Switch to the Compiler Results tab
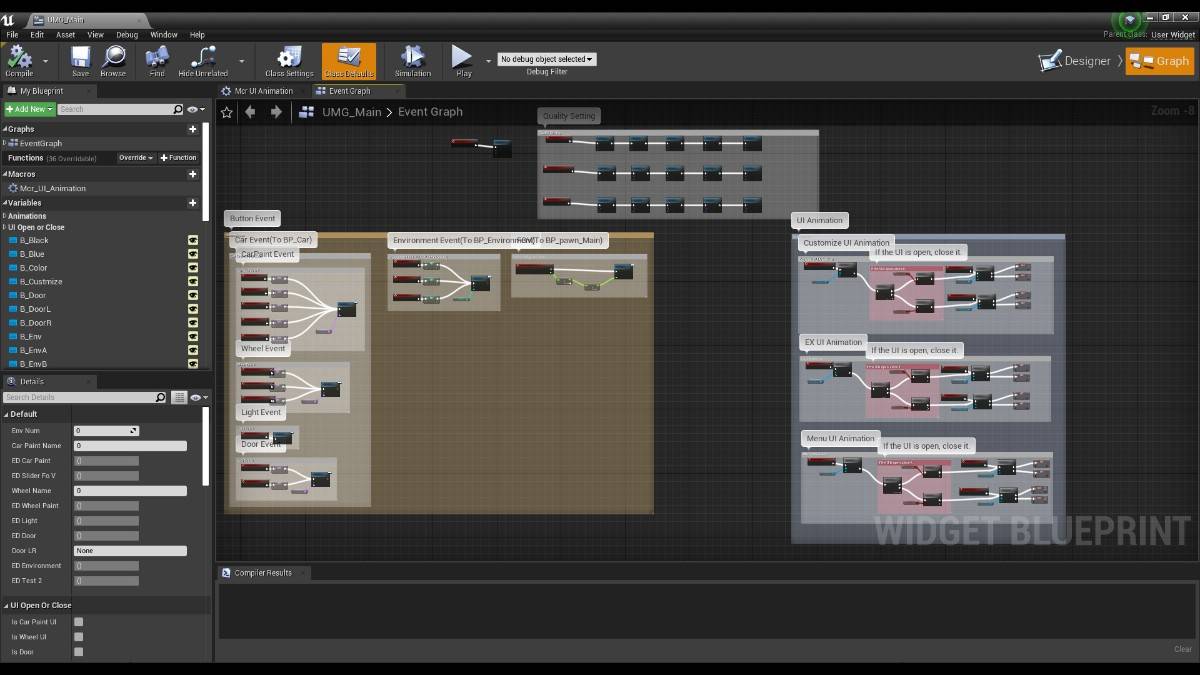Screen dimensions: 1200x675 pos(263,573)
